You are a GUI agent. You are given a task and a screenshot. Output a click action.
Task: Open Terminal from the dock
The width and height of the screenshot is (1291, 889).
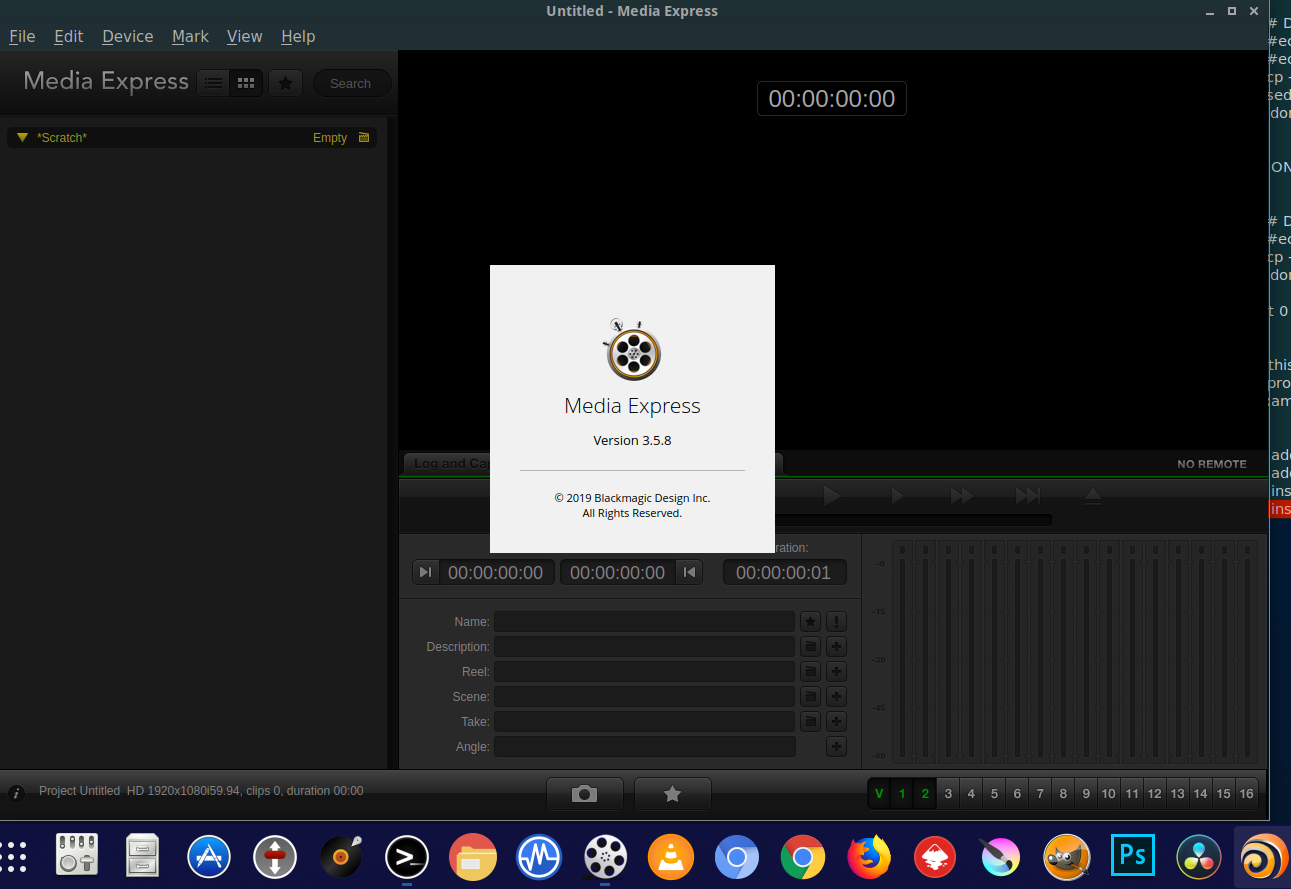tap(407, 857)
